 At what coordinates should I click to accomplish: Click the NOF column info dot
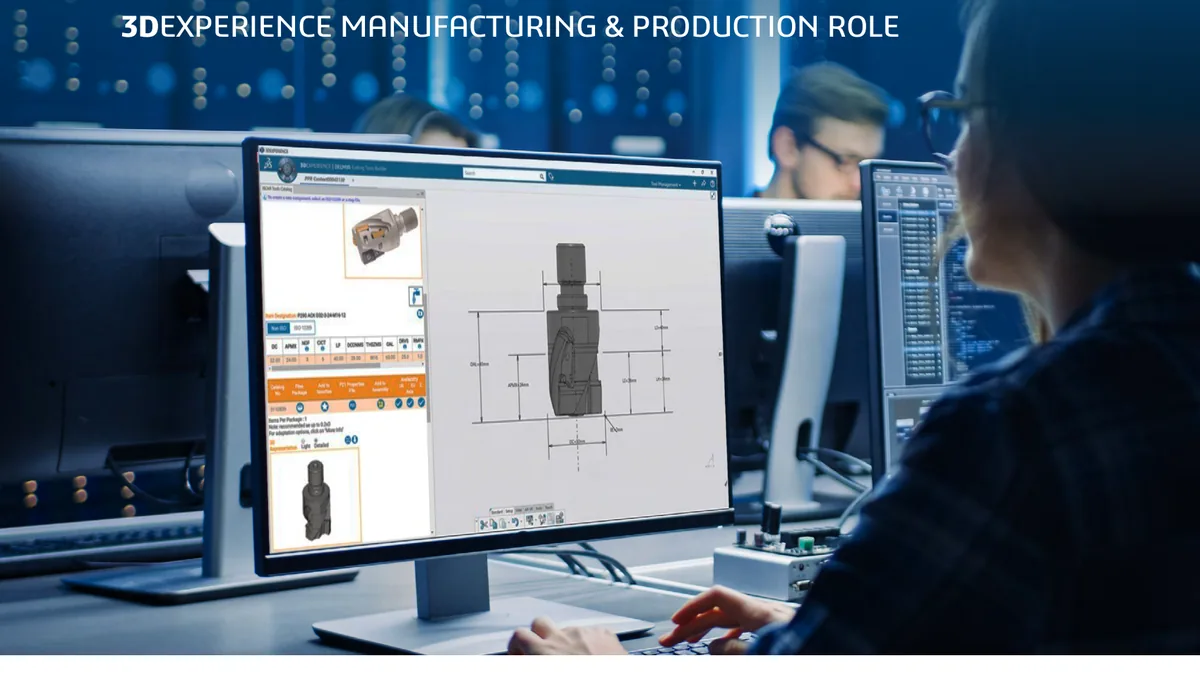pyautogui.click(x=306, y=349)
